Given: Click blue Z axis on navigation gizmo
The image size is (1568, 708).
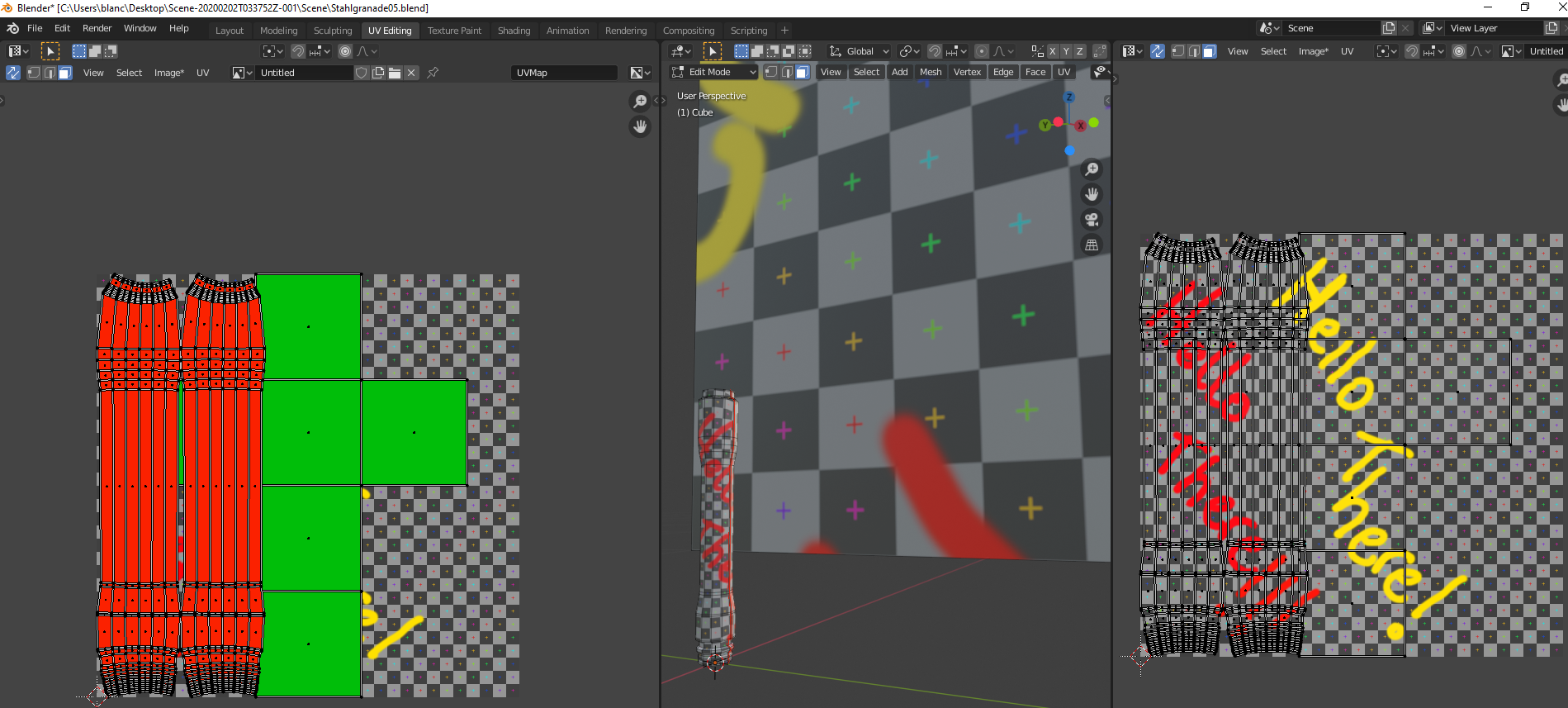Looking at the screenshot, I should click(x=1069, y=97).
